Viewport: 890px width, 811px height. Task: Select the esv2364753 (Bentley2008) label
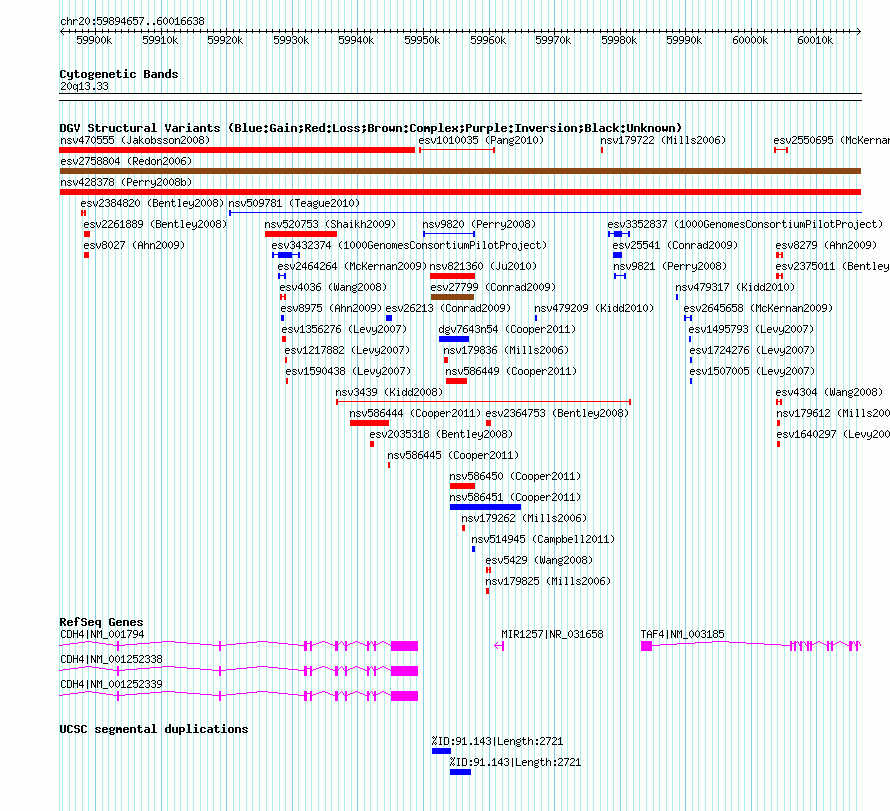point(557,413)
